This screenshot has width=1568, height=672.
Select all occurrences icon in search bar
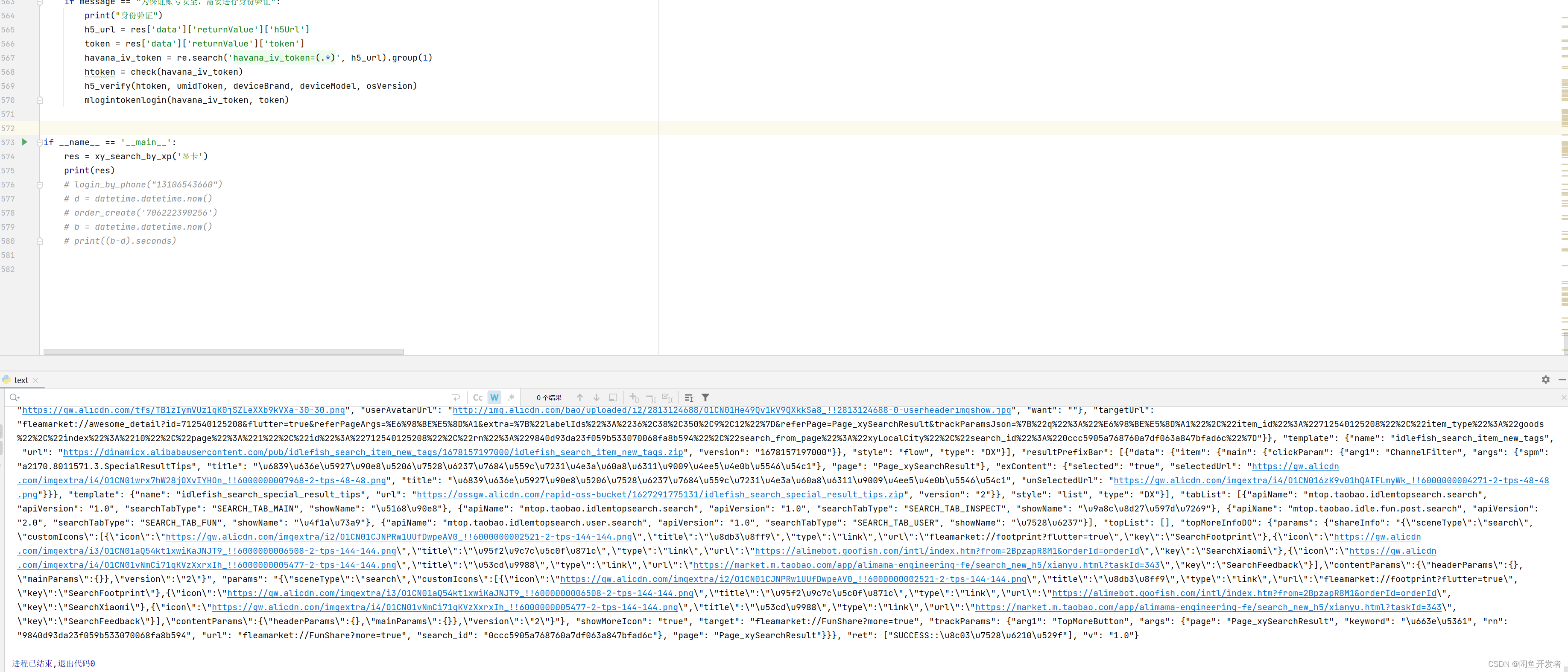(668, 397)
